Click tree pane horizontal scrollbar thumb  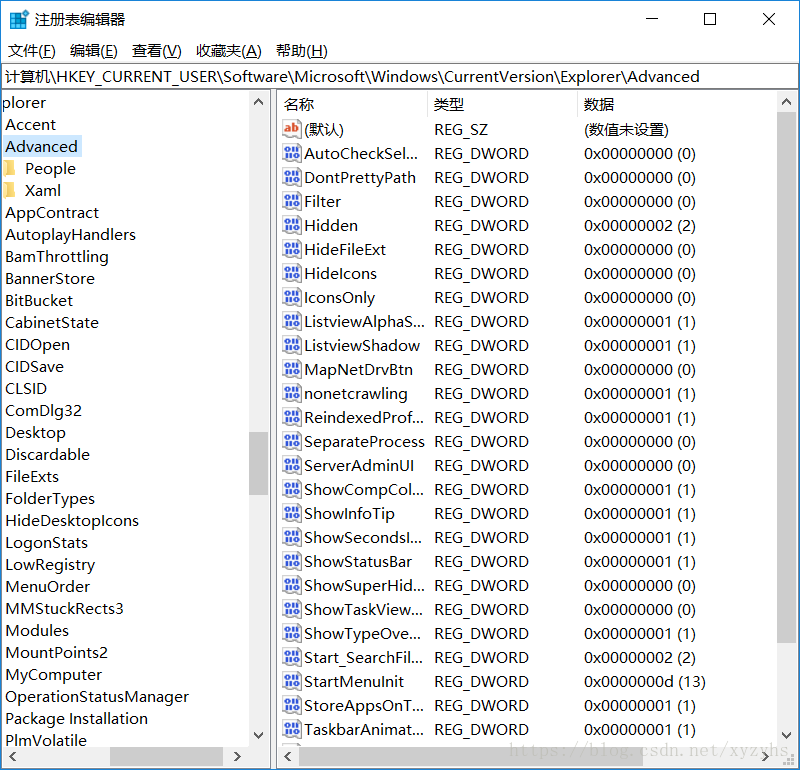click(166, 756)
